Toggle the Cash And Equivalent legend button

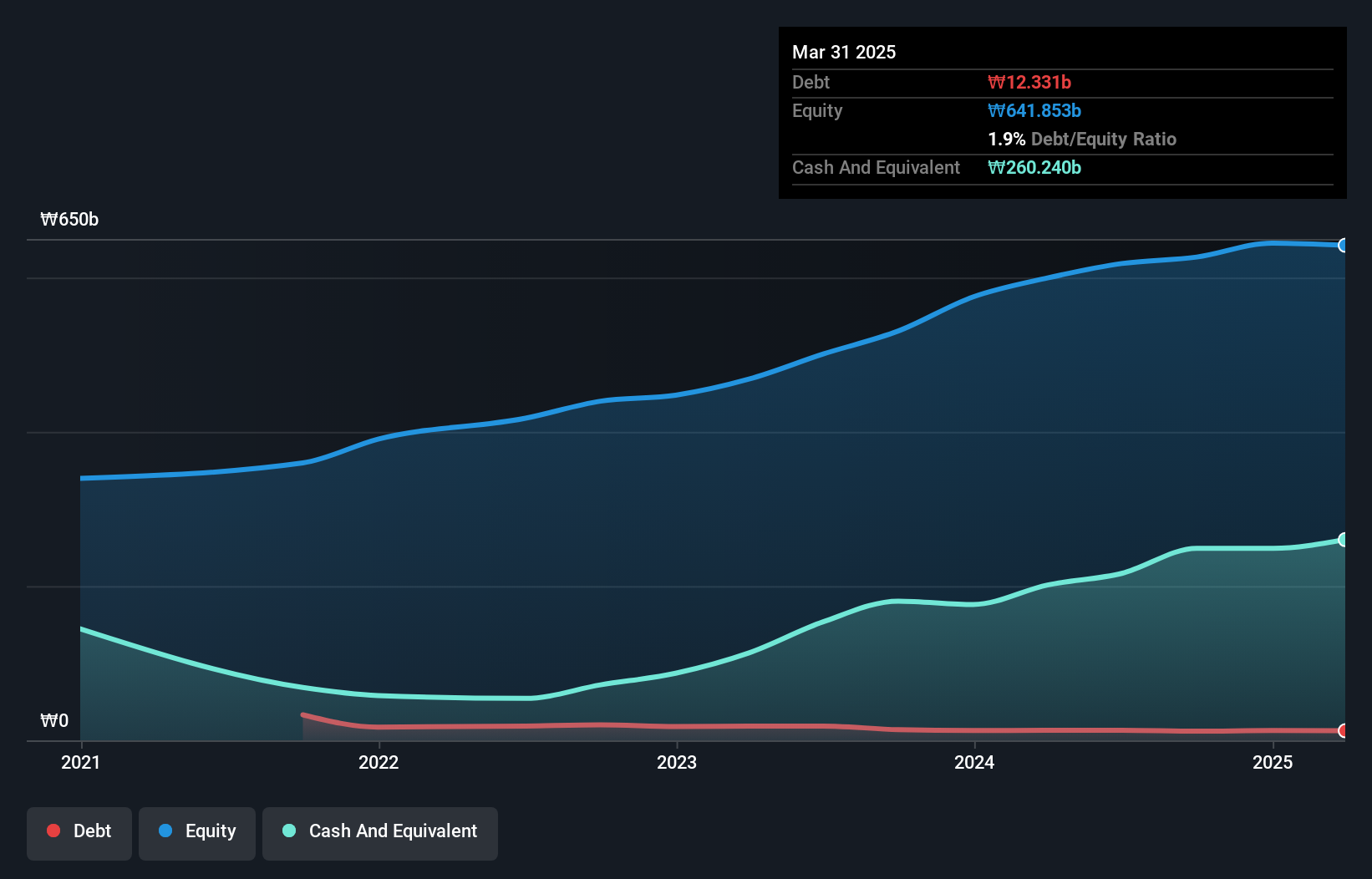coord(380,833)
